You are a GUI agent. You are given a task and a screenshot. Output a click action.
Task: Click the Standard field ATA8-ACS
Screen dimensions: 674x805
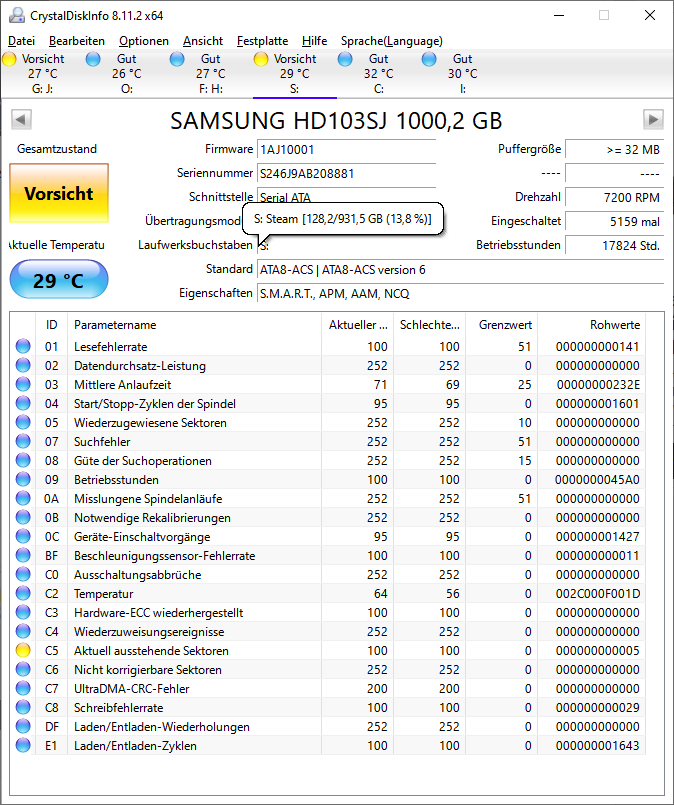click(x=460, y=270)
